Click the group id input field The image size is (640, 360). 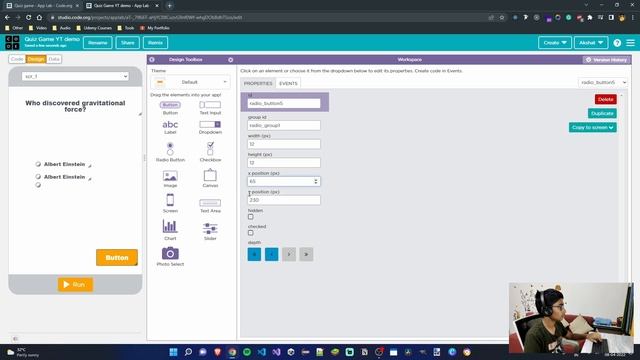(x=284, y=125)
